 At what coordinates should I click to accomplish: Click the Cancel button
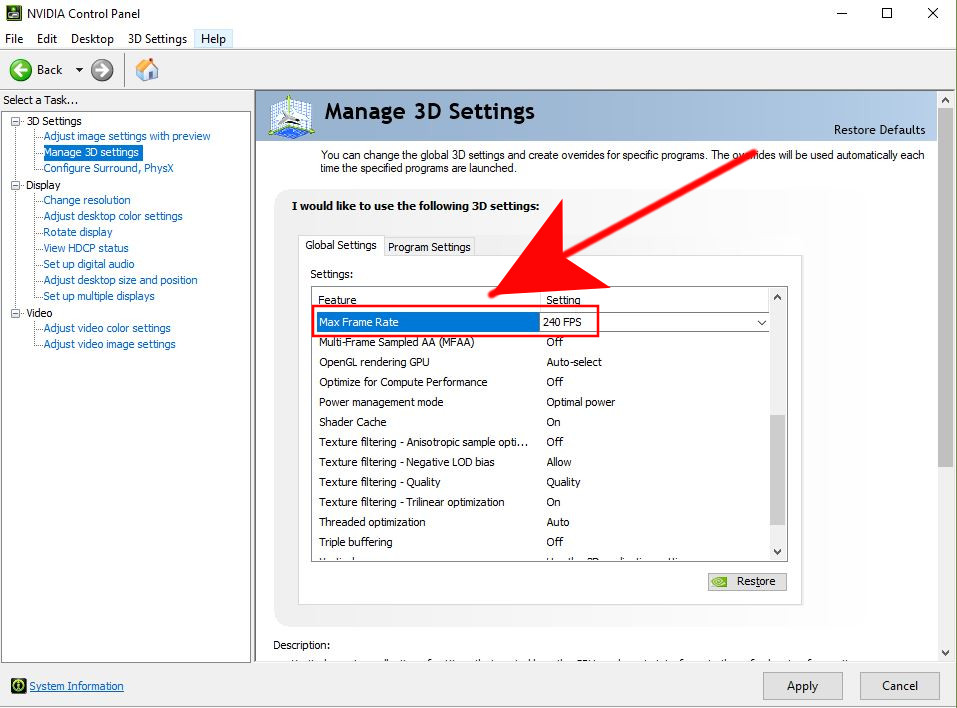[x=900, y=686]
